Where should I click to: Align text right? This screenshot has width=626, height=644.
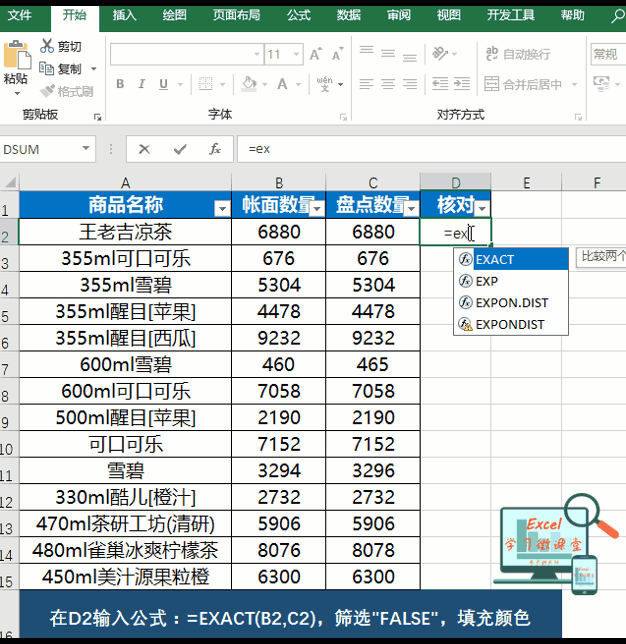click(410, 84)
